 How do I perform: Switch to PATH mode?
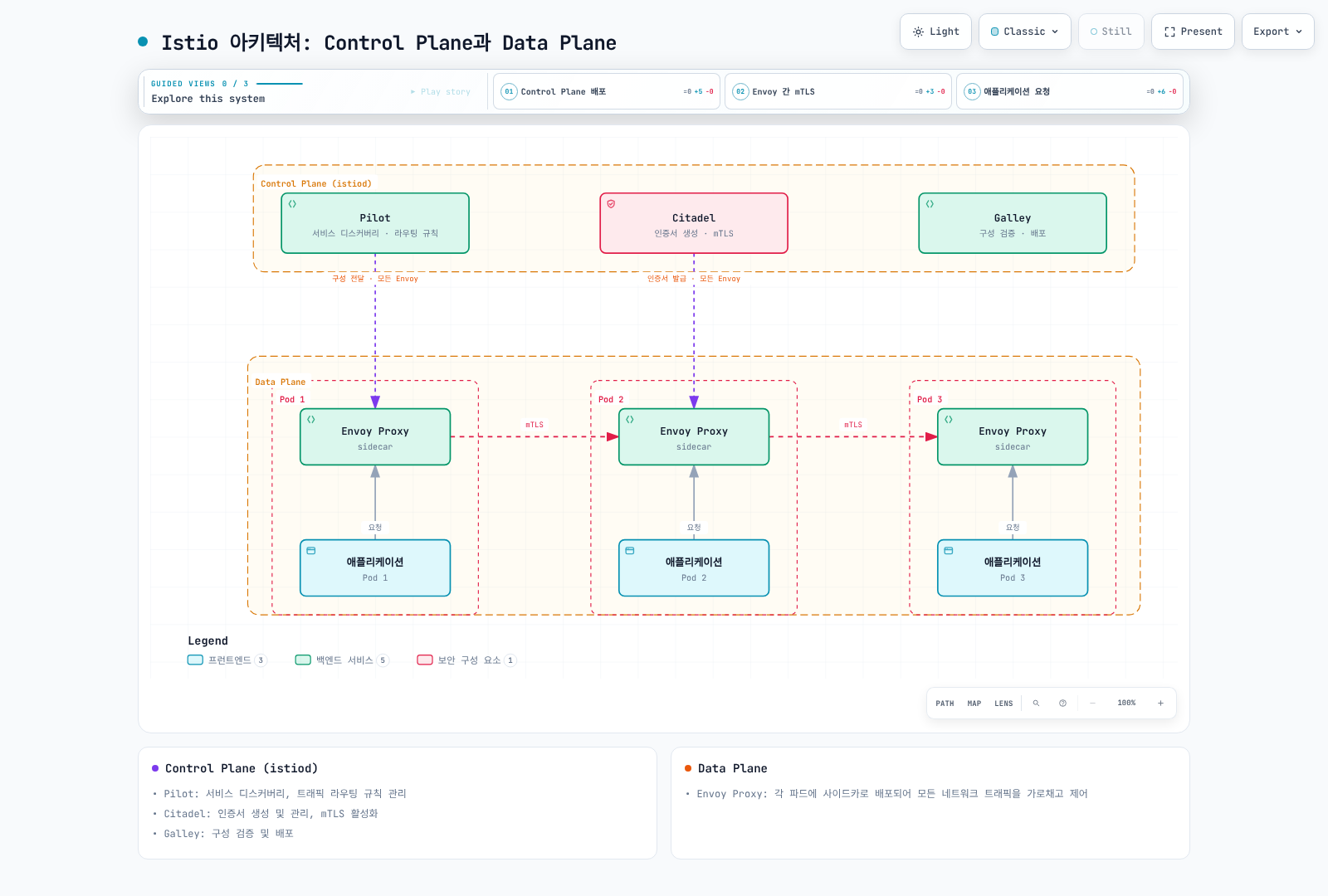click(x=945, y=704)
